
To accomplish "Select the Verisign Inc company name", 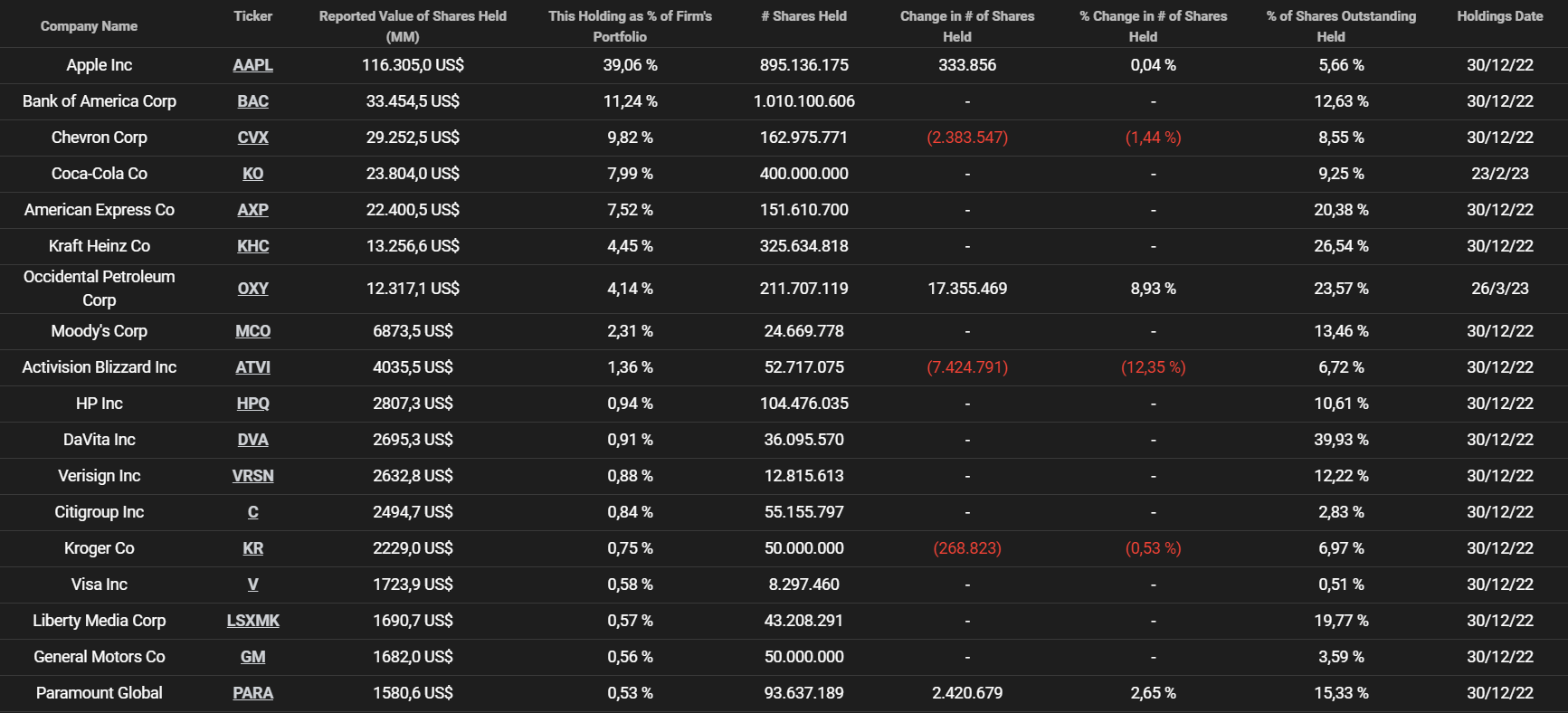I will (x=100, y=476).
